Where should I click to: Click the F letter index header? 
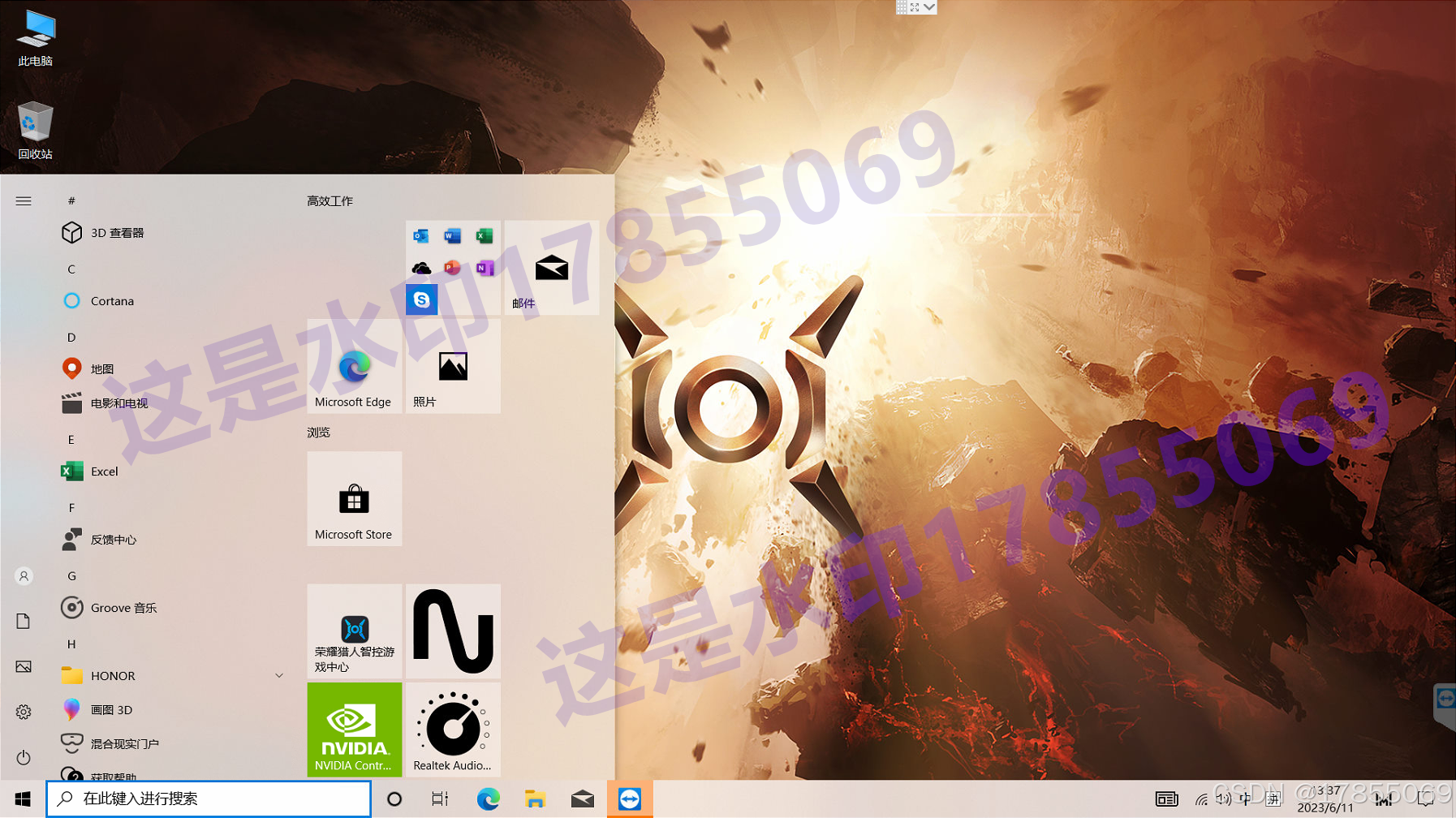71,507
